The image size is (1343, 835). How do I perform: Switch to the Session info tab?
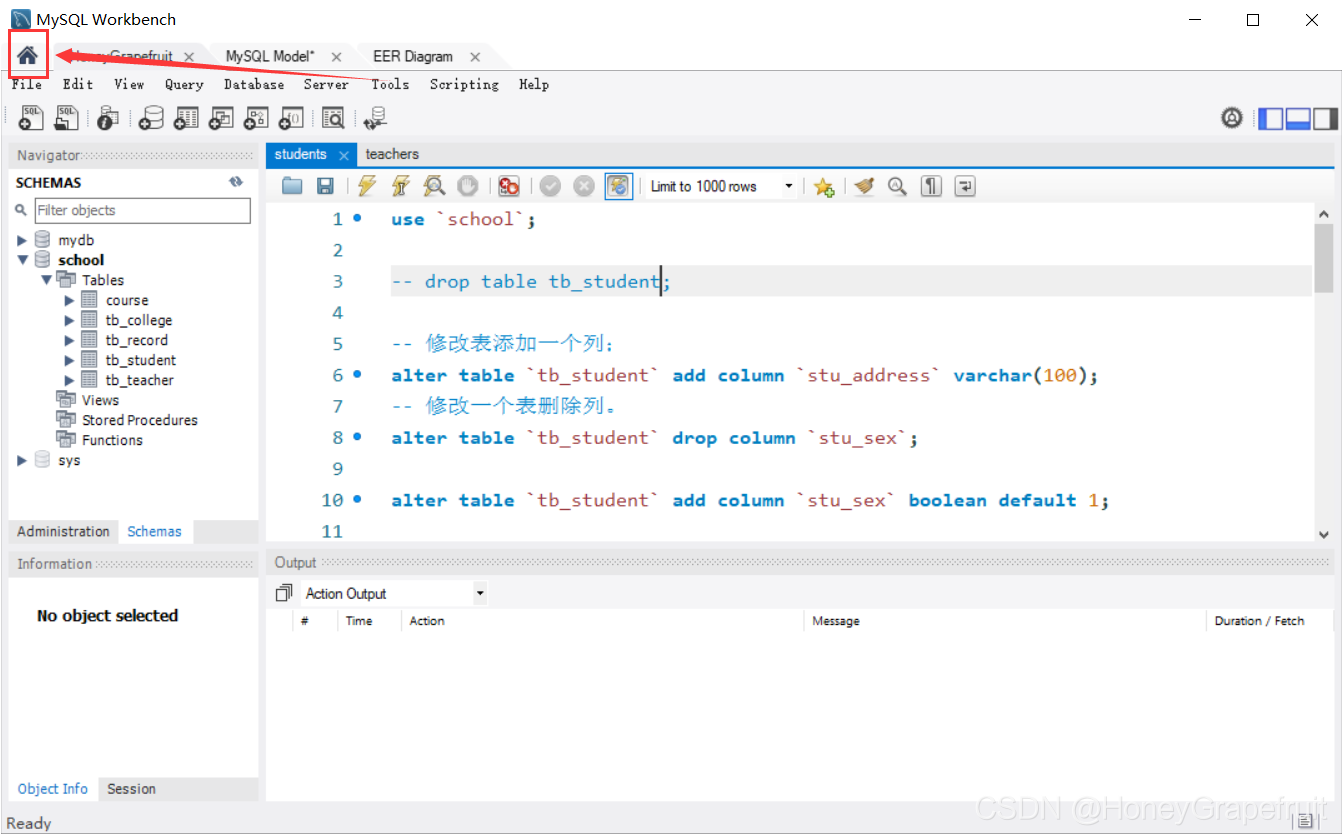coord(132,788)
